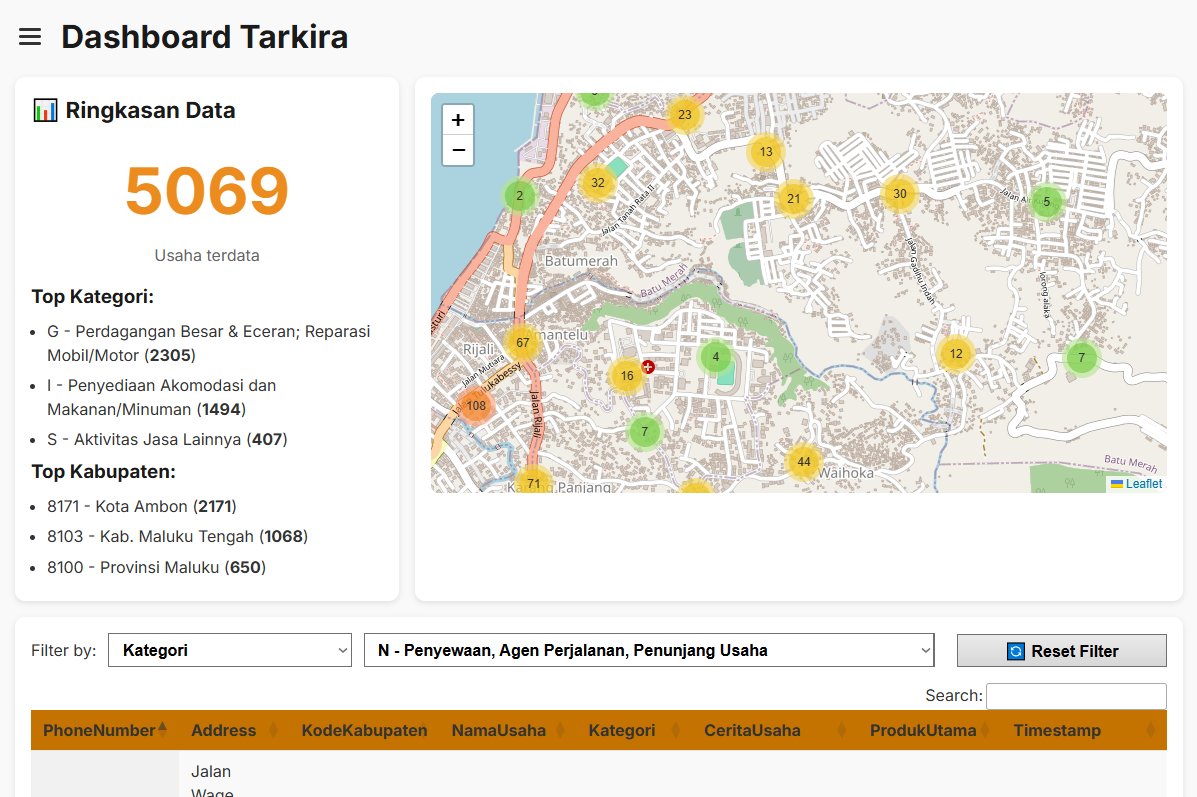Open the Leaflet attribution link
The height and width of the screenshot is (797, 1197).
tap(1144, 484)
